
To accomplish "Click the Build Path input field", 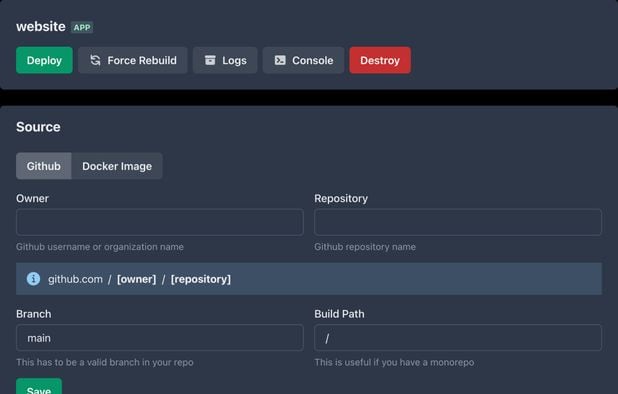I will point(458,338).
